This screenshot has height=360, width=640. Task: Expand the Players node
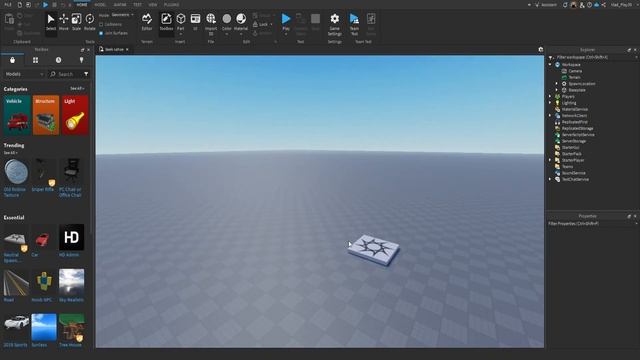pyautogui.click(x=550, y=97)
